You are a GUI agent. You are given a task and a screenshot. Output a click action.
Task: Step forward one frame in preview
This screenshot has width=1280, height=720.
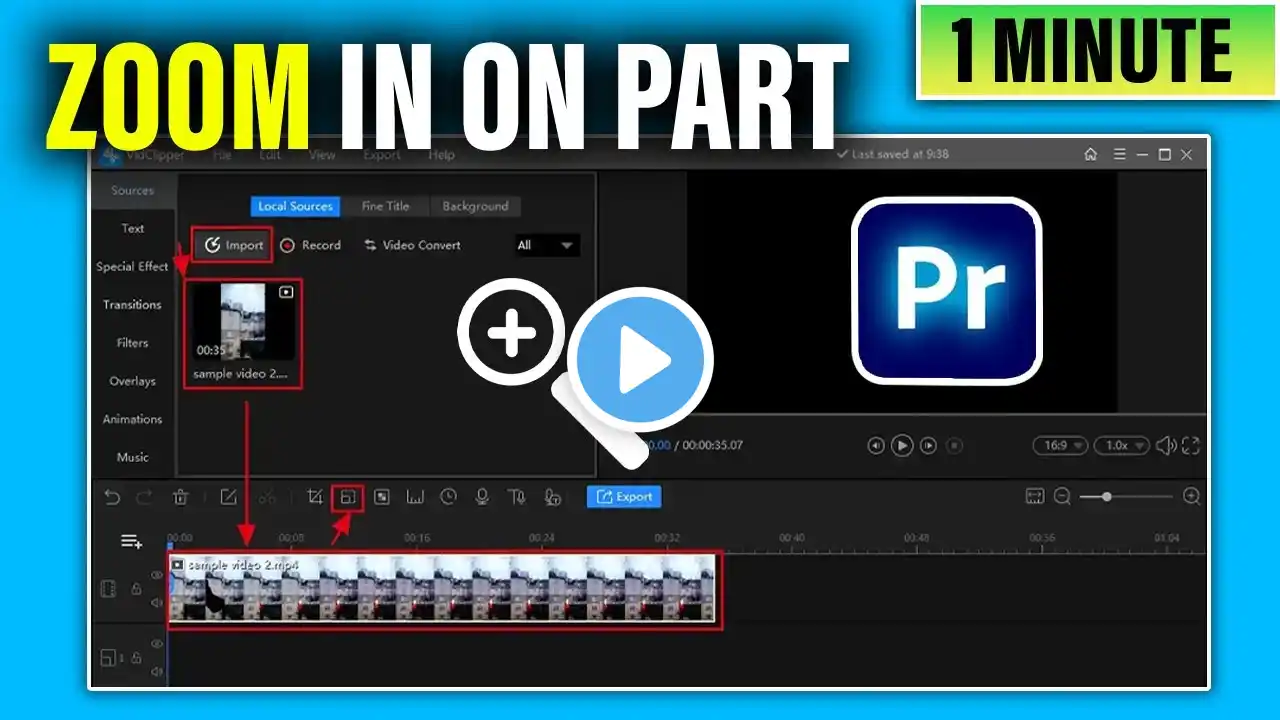pos(928,446)
